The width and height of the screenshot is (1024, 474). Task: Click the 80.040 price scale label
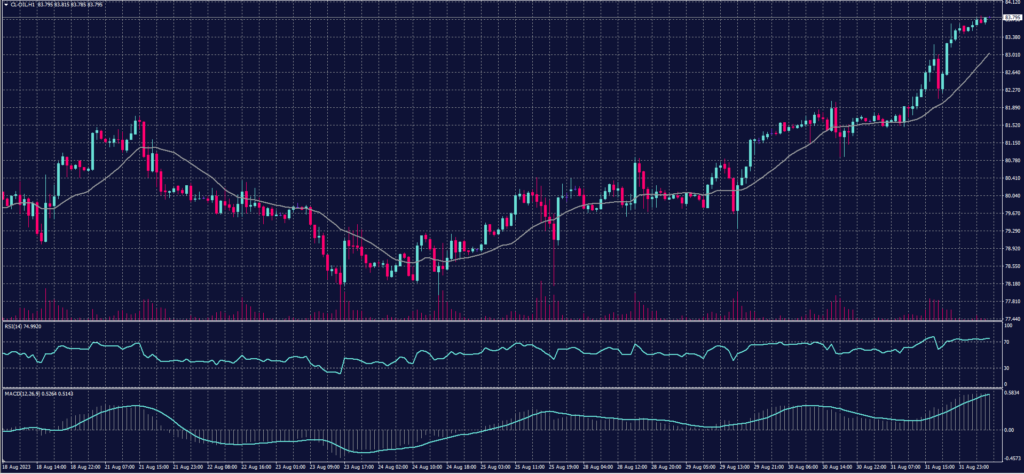[1010, 195]
